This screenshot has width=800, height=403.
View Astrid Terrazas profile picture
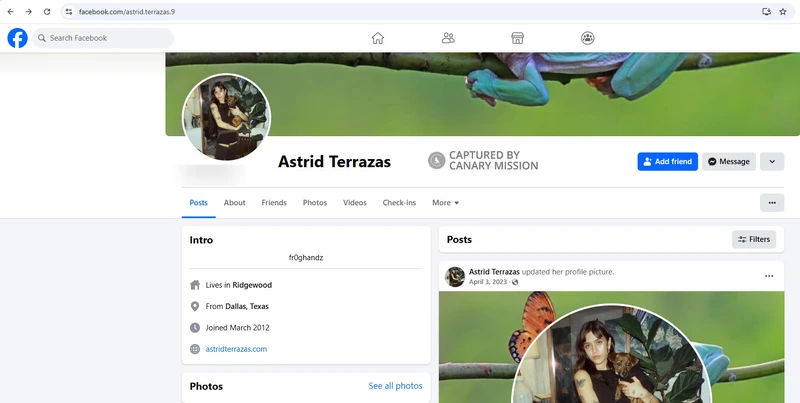(227, 117)
